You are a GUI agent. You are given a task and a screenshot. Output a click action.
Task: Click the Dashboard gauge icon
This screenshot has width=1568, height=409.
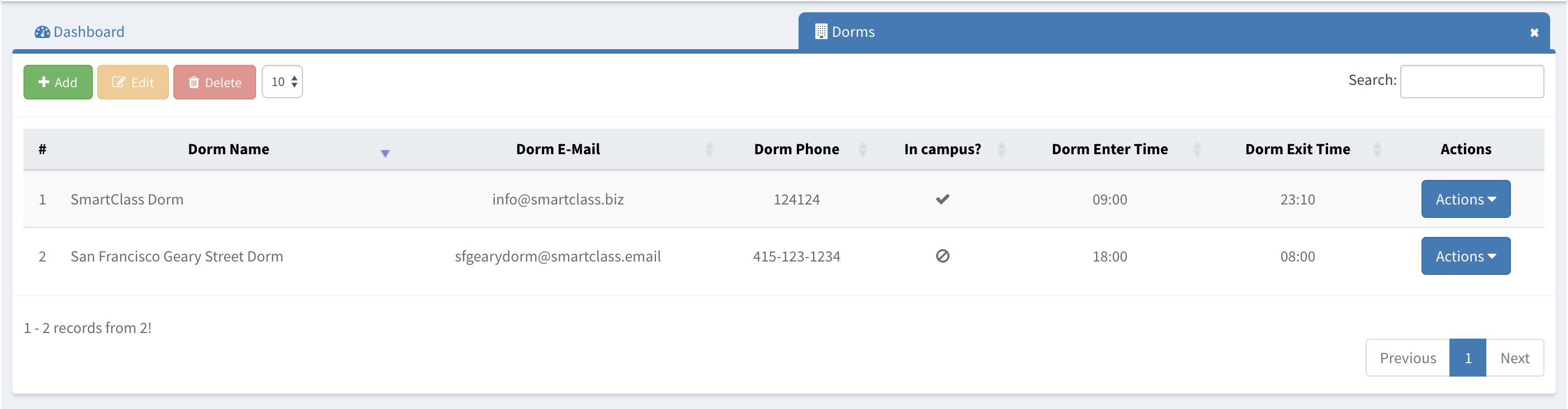coord(42,32)
